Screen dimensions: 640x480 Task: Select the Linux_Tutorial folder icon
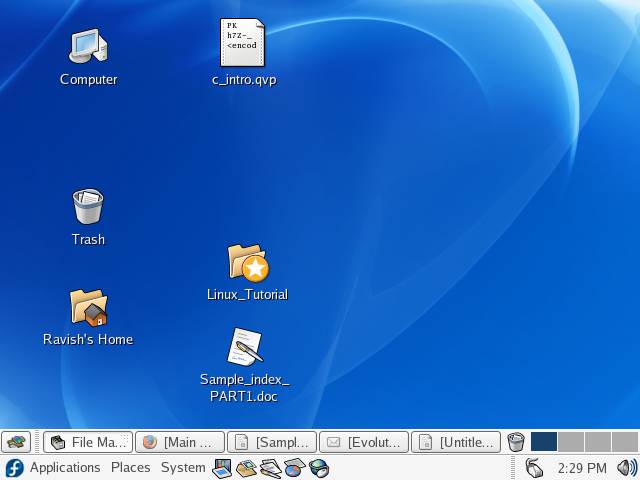click(x=247, y=264)
